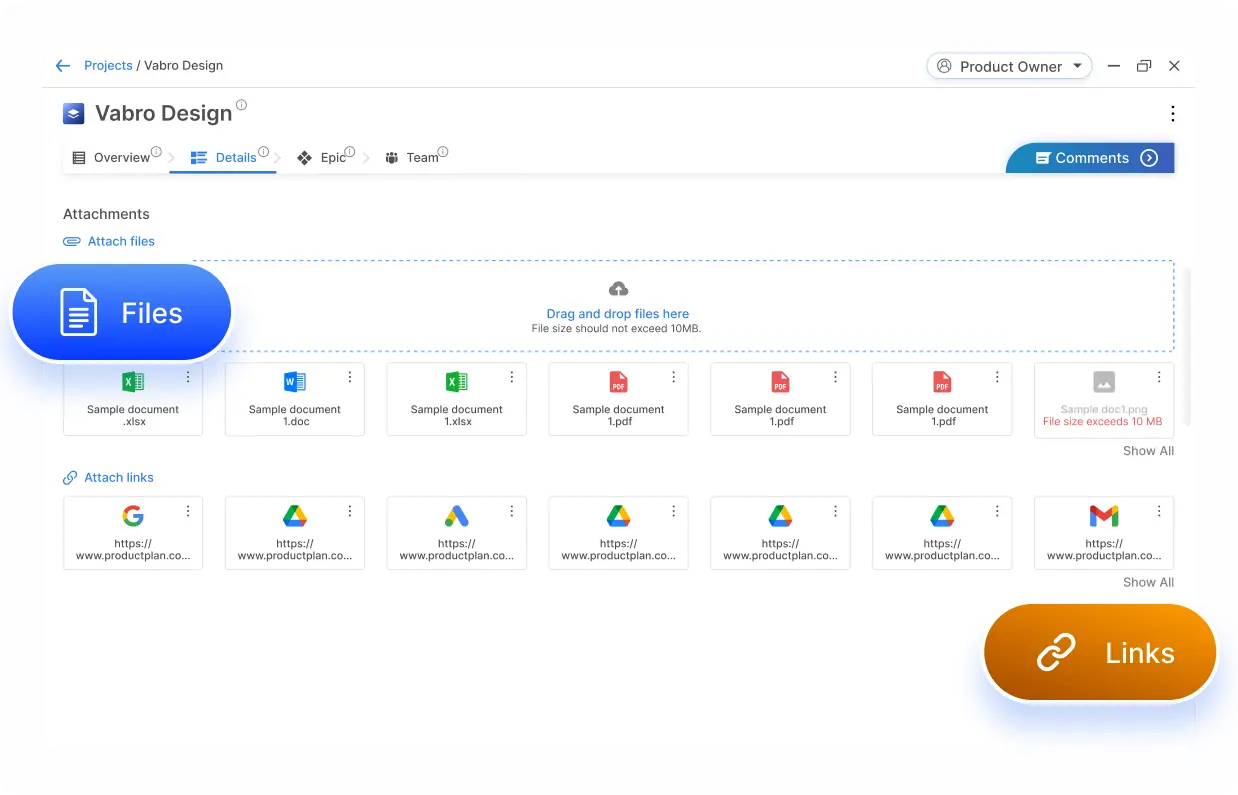Click the chain icon beside Attach links
The width and height of the screenshot is (1238, 795).
[x=71, y=477]
